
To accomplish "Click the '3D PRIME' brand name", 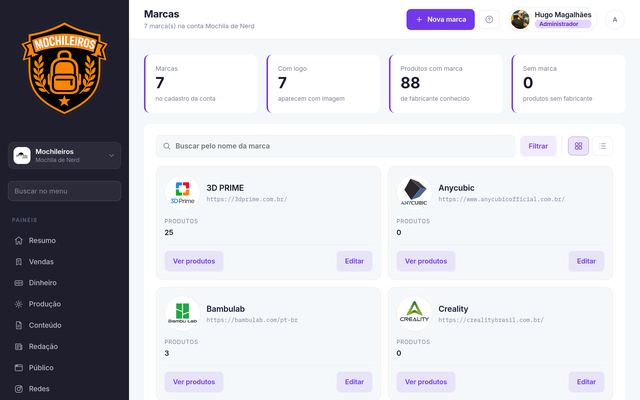I will (225, 188).
